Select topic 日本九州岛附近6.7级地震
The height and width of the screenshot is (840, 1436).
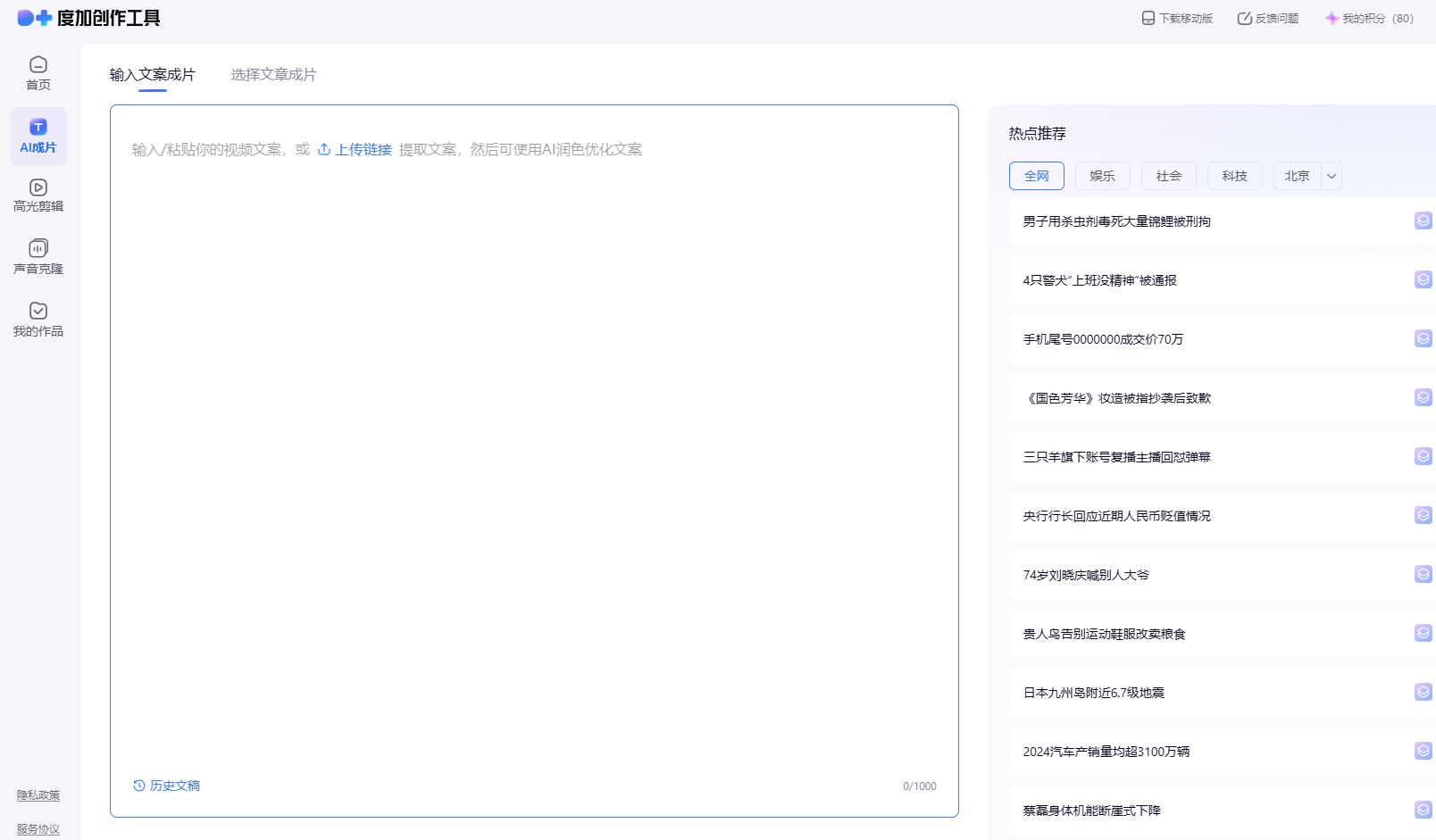pos(1094,693)
